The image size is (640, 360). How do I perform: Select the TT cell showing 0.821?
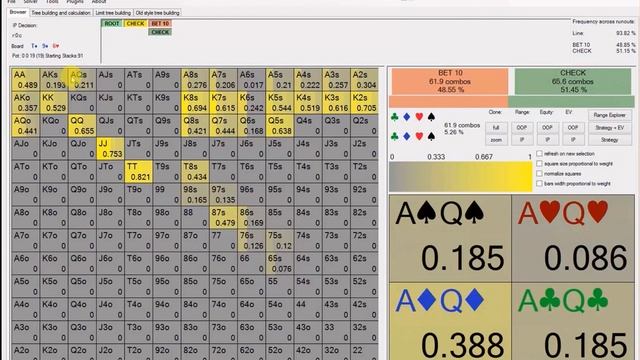tap(138, 171)
